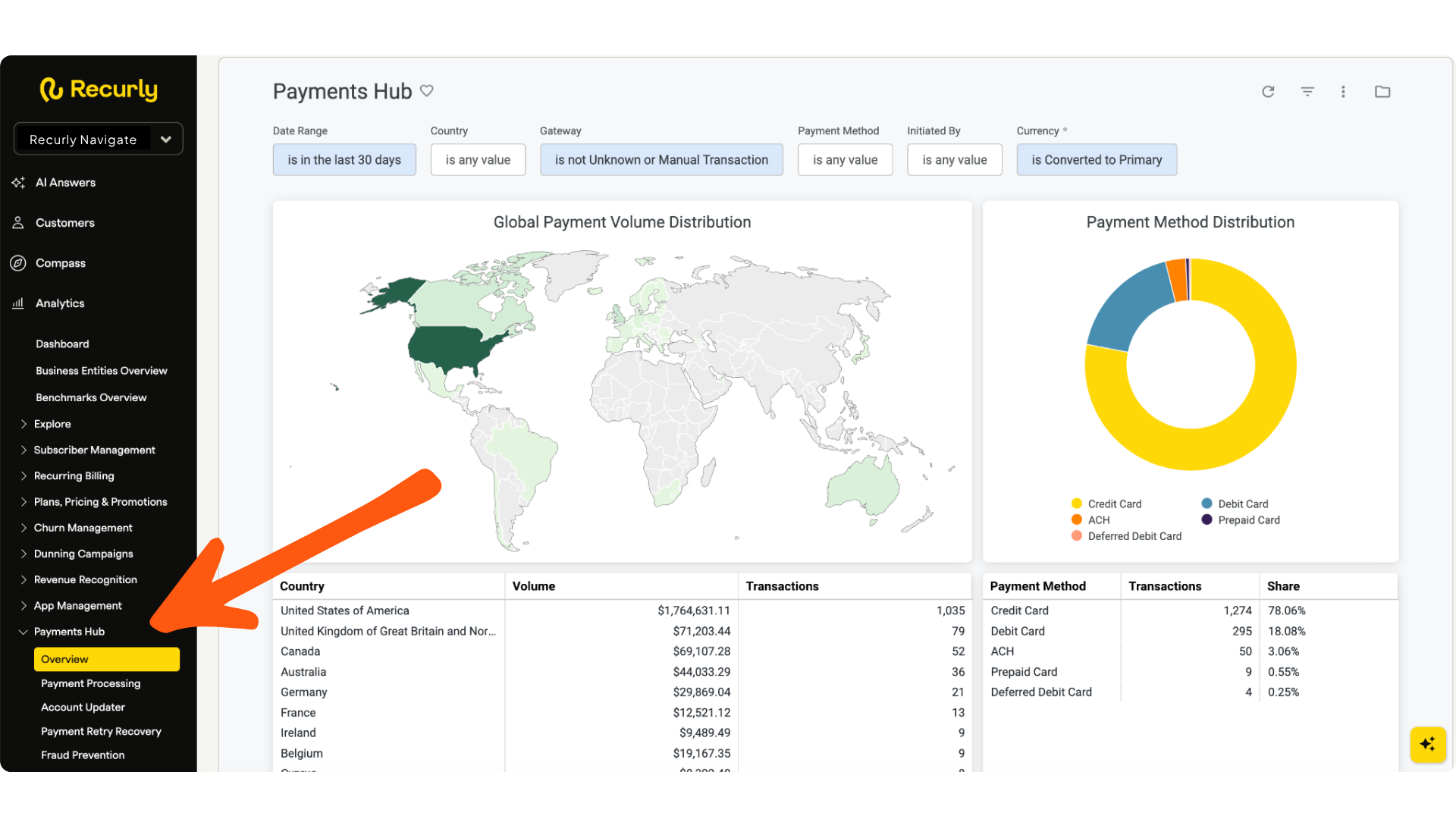Open the Recurly Navigate dropdown
The height and width of the screenshot is (819, 1456).
coord(99,140)
